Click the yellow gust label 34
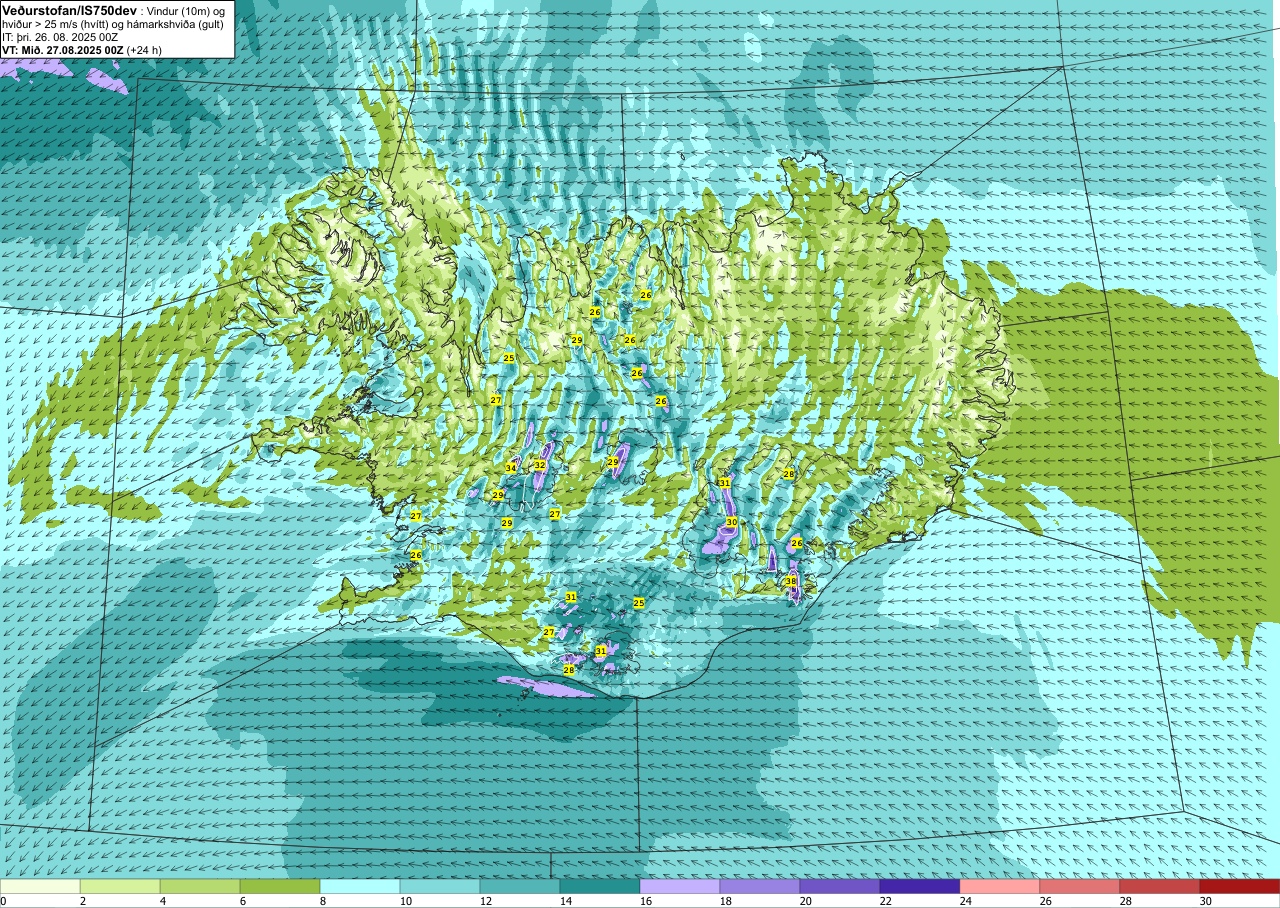This screenshot has width=1280, height=908. (x=510, y=468)
